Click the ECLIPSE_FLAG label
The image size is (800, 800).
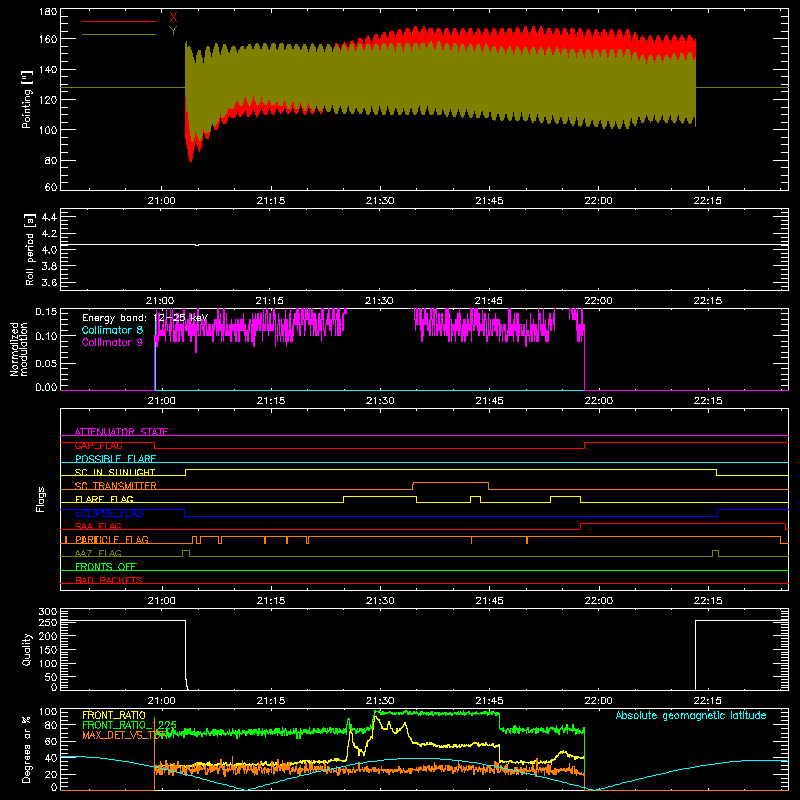tap(109, 513)
